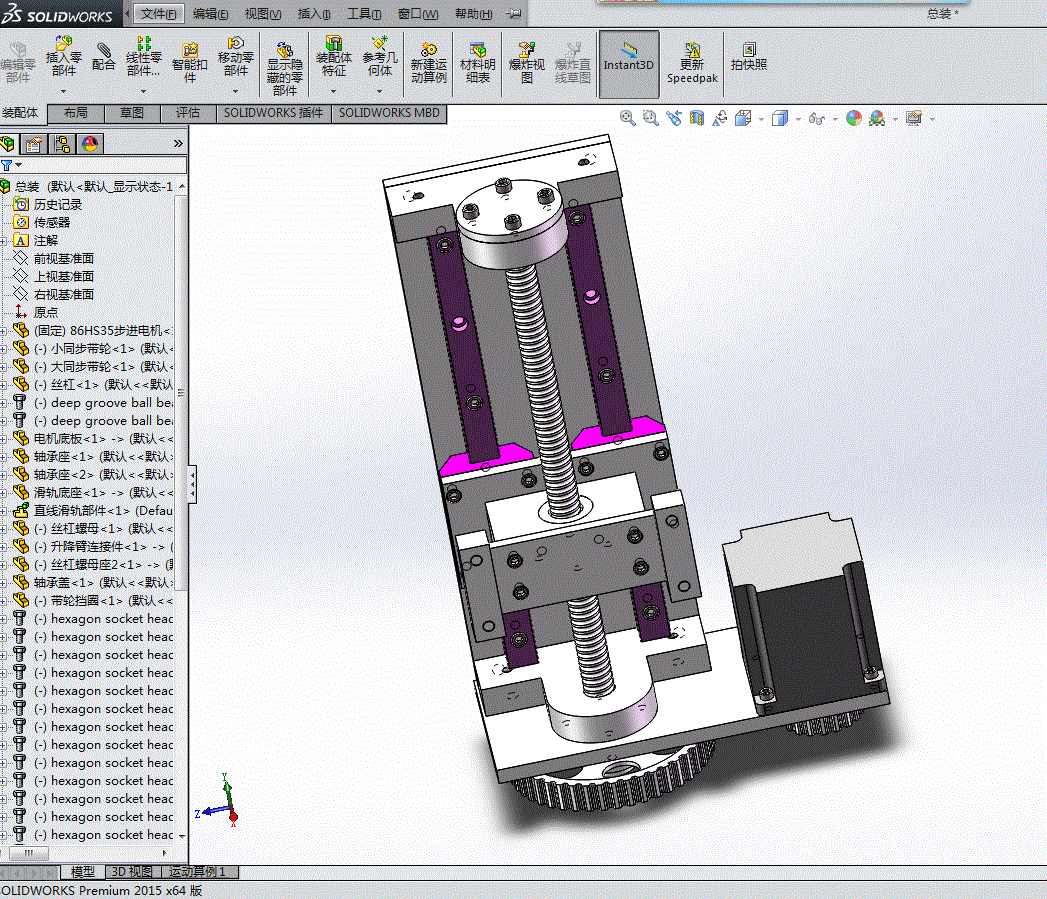Viewport: 1047px width, 899px height.
Task: Click the appearance color sphere icon
Action: pos(853,118)
